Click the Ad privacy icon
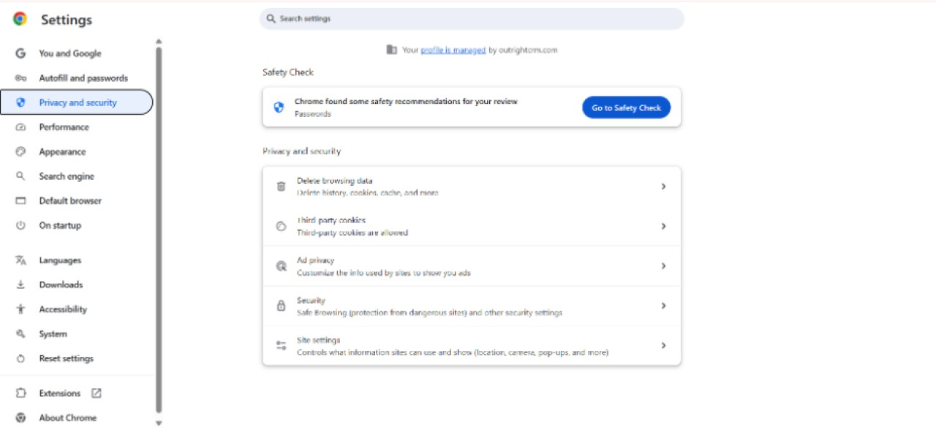Screen dimensions: 936x438 click(x=281, y=266)
